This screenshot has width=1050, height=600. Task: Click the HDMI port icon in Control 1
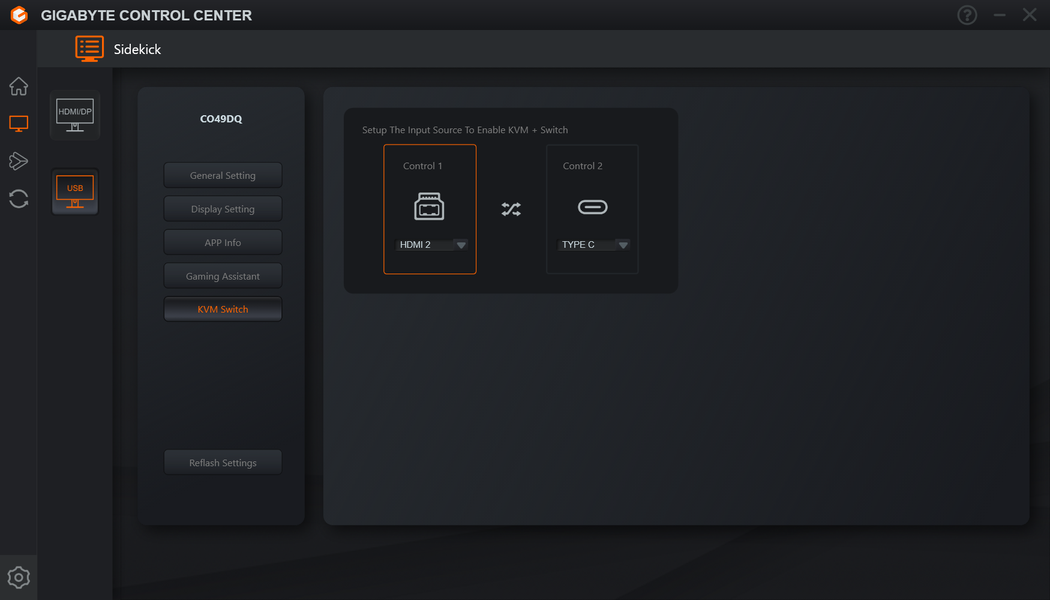429,206
